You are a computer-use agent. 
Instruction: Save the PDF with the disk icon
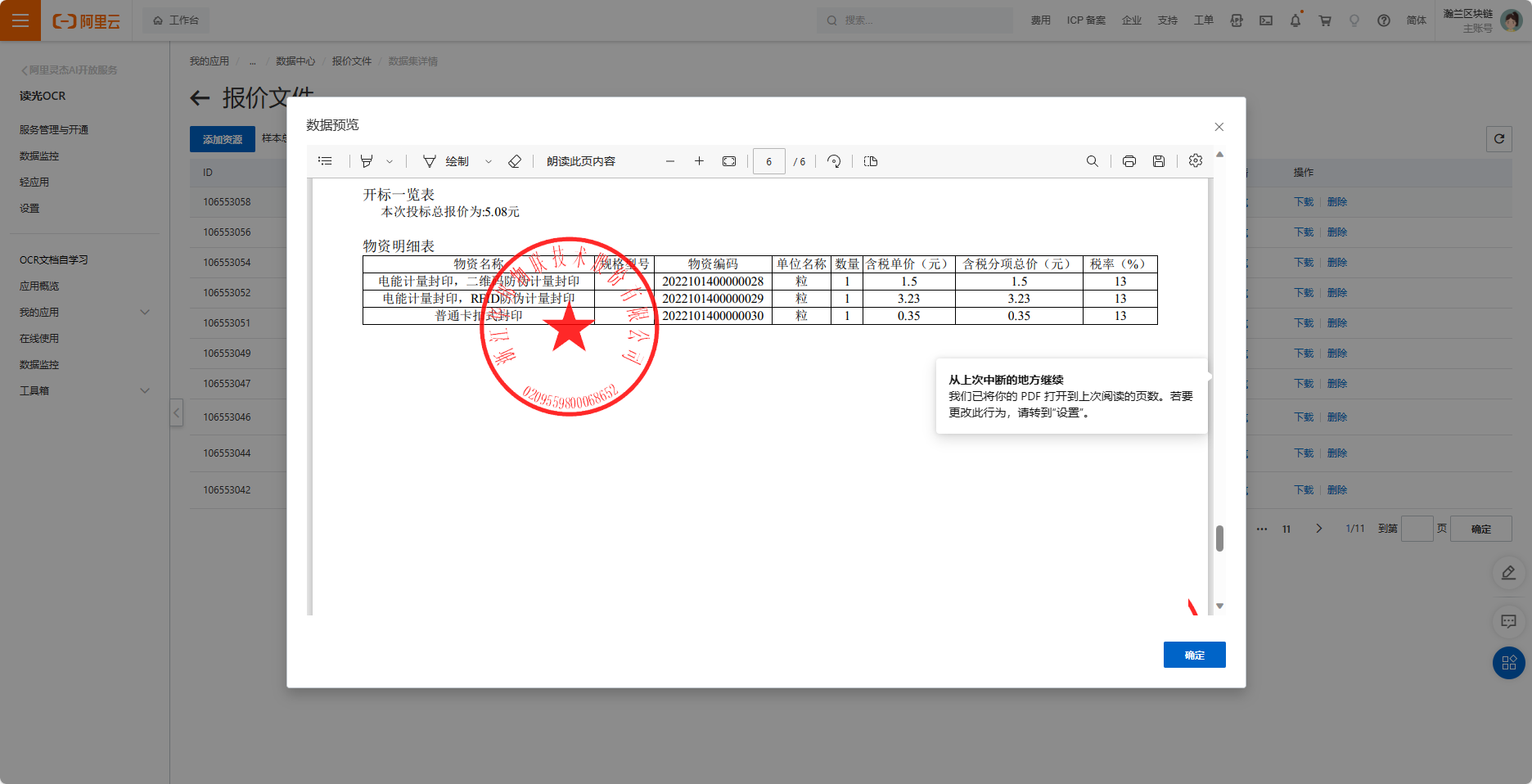[1159, 161]
